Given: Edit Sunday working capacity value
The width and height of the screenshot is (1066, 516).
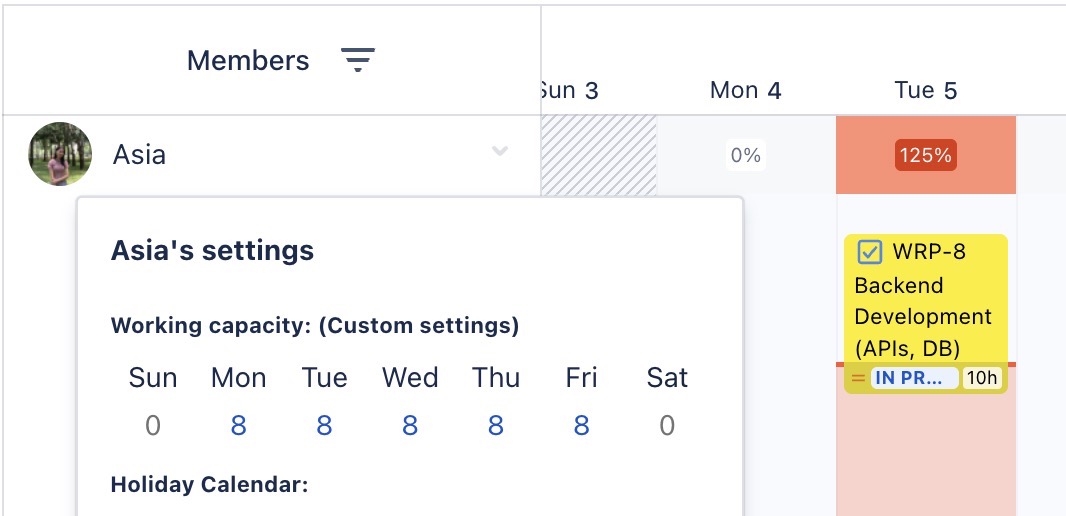Looking at the screenshot, I should pos(153,426).
